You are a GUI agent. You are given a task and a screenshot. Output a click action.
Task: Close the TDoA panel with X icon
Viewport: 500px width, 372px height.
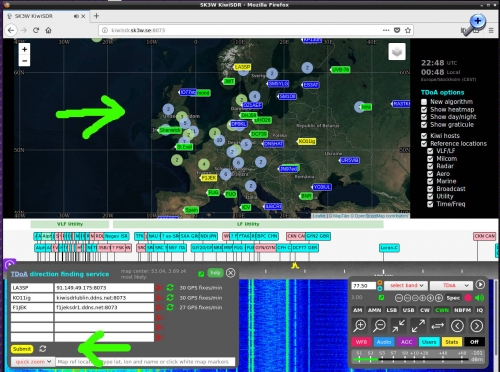pyautogui.click(x=230, y=273)
